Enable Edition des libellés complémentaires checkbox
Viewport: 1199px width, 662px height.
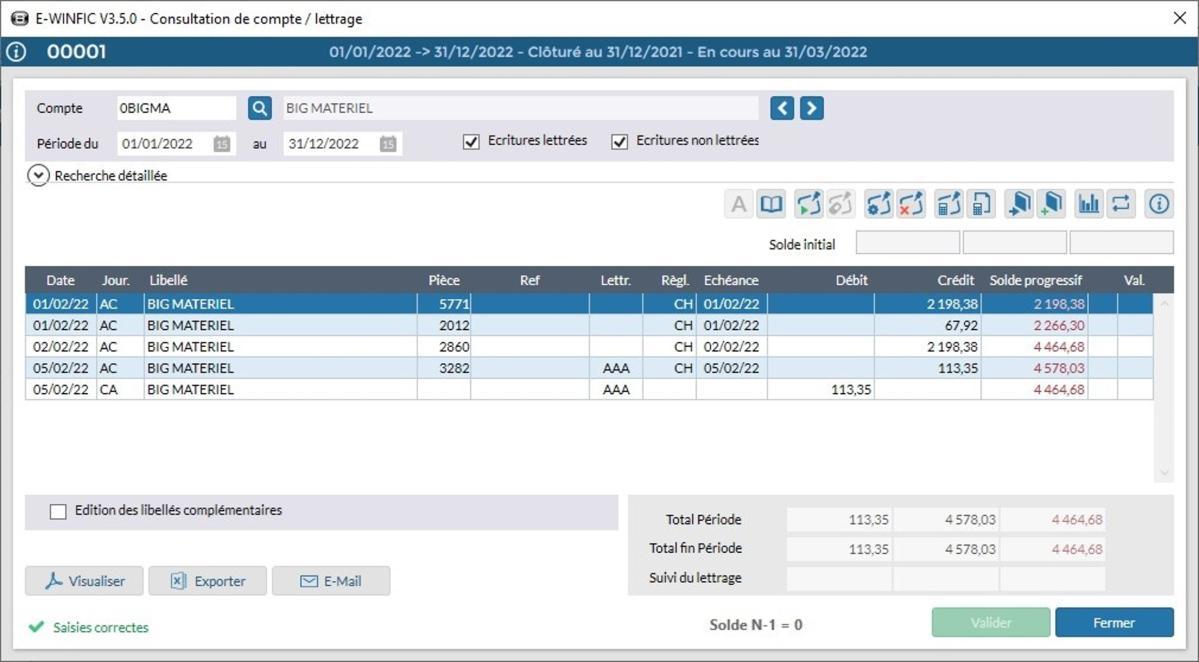point(58,511)
